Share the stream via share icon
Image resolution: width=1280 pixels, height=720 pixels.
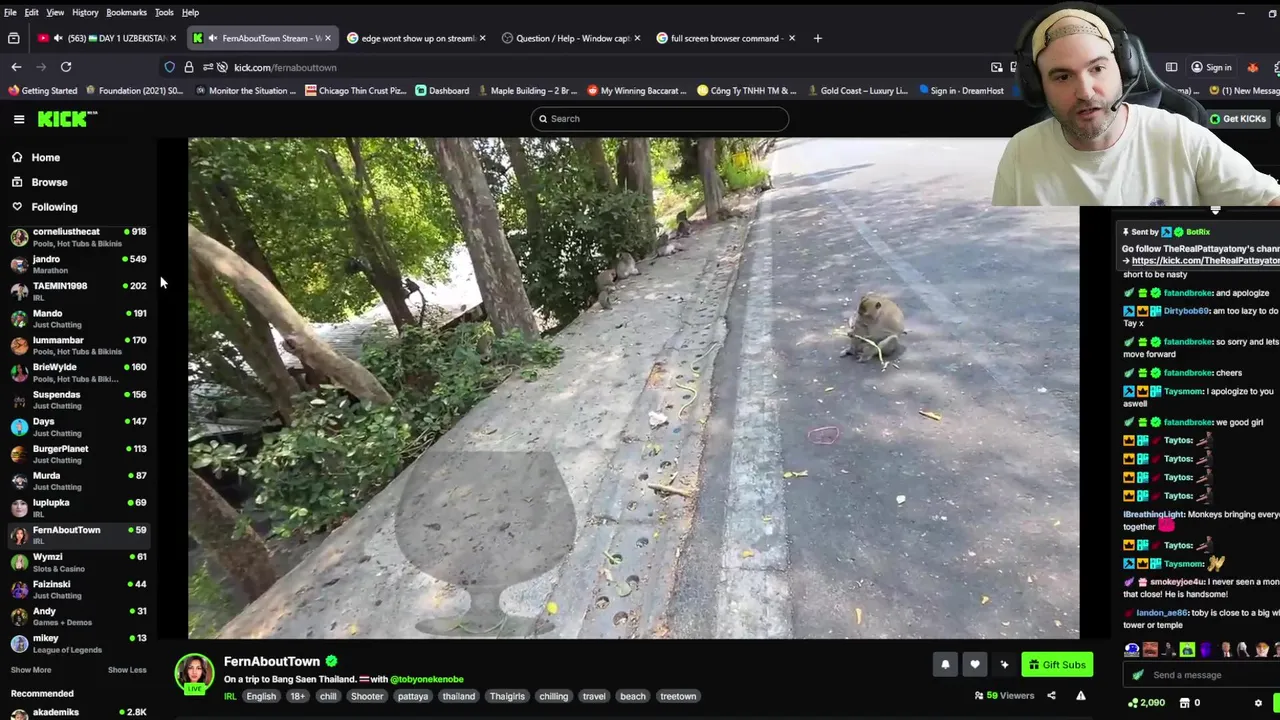(x=1051, y=696)
